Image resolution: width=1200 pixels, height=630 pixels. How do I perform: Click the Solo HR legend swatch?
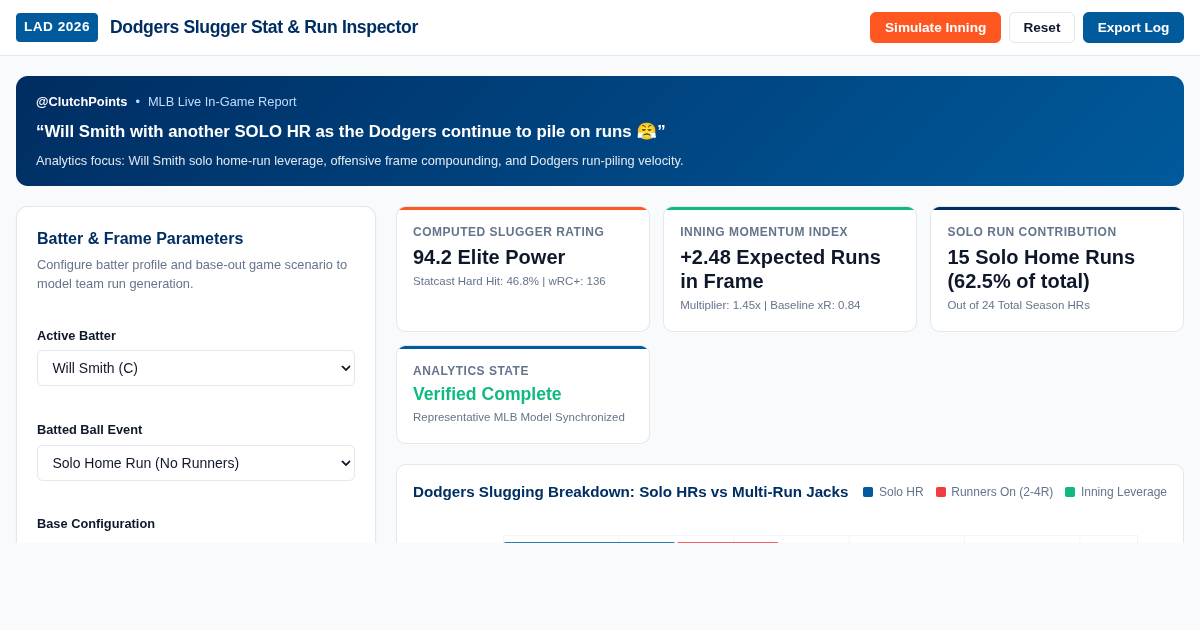(x=868, y=492)
